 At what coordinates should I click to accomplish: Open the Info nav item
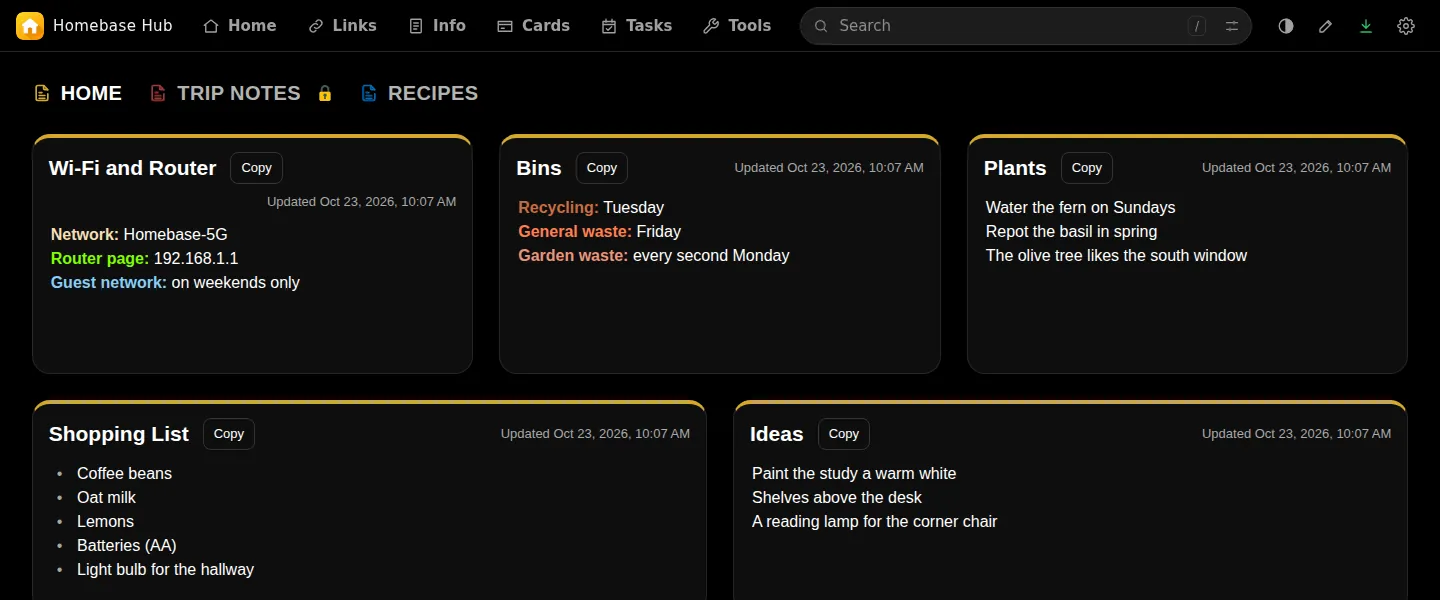click(x=438, y=26)
